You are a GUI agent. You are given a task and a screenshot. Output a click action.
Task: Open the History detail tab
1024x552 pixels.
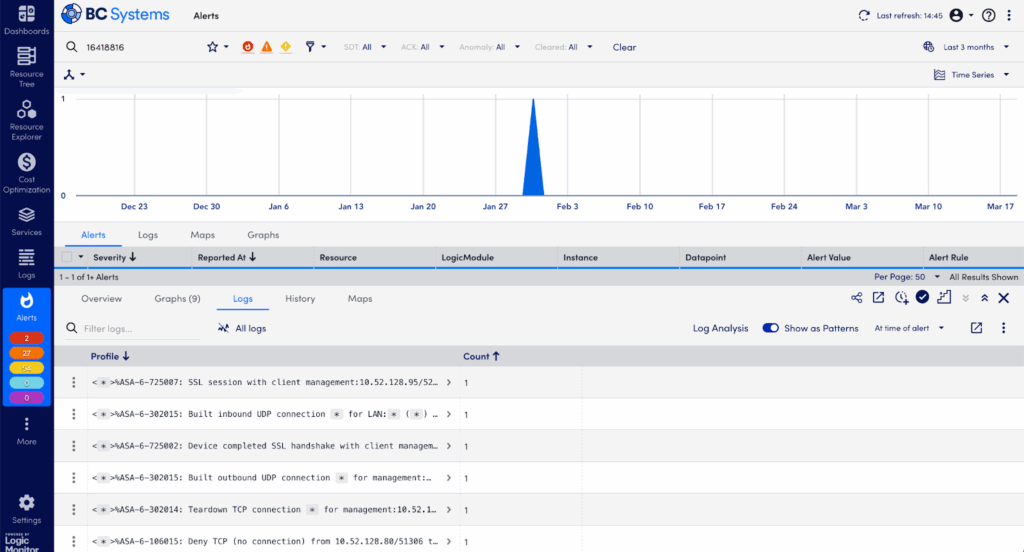(x=300, y=299)
